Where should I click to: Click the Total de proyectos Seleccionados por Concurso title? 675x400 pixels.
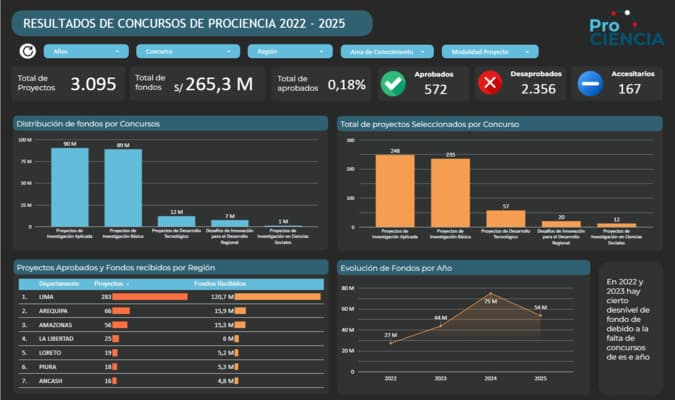click(x=430, y=124)
